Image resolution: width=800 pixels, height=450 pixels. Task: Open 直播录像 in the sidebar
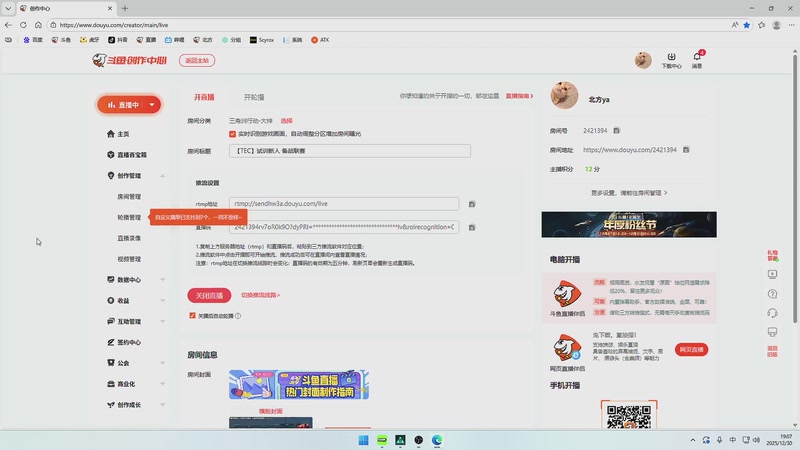(129, 238)
